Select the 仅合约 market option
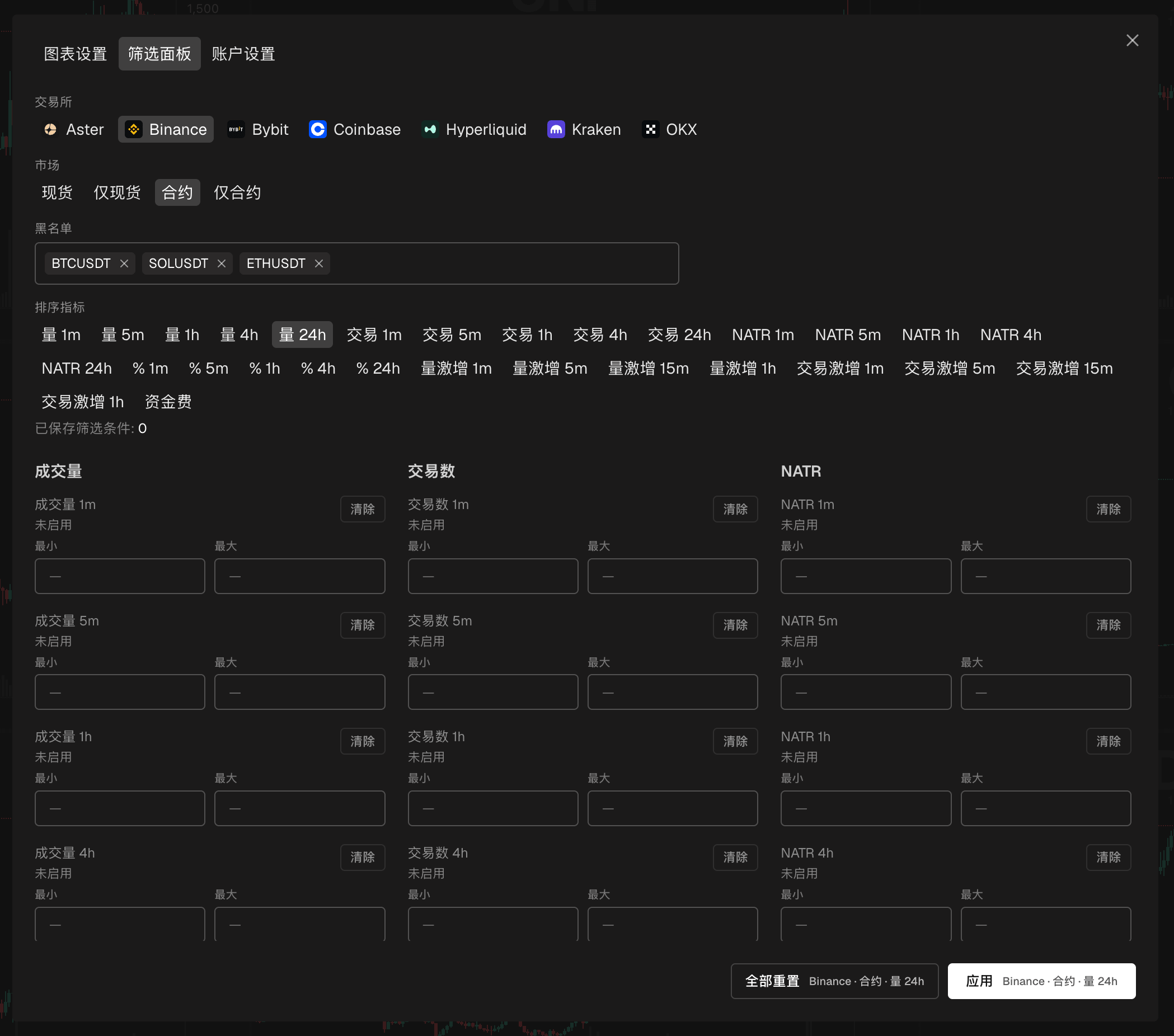 pos(237,192)
